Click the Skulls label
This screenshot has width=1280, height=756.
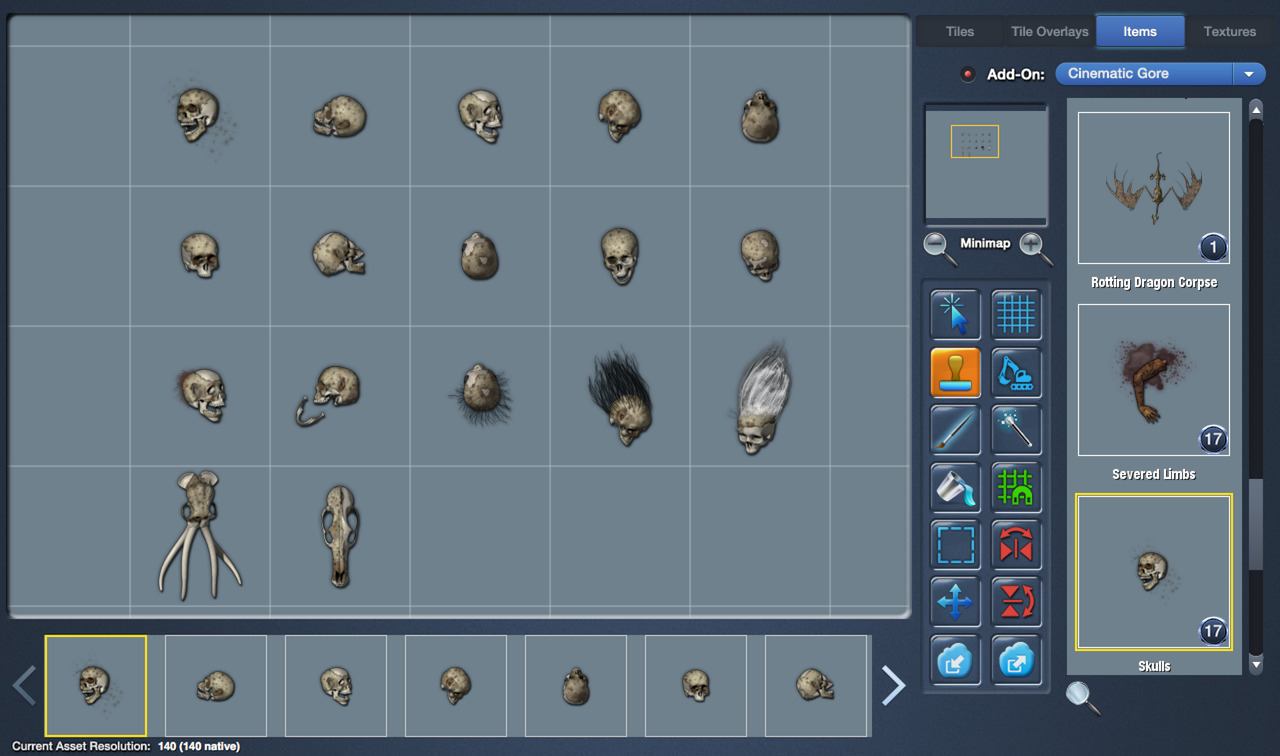(1154, 666)
